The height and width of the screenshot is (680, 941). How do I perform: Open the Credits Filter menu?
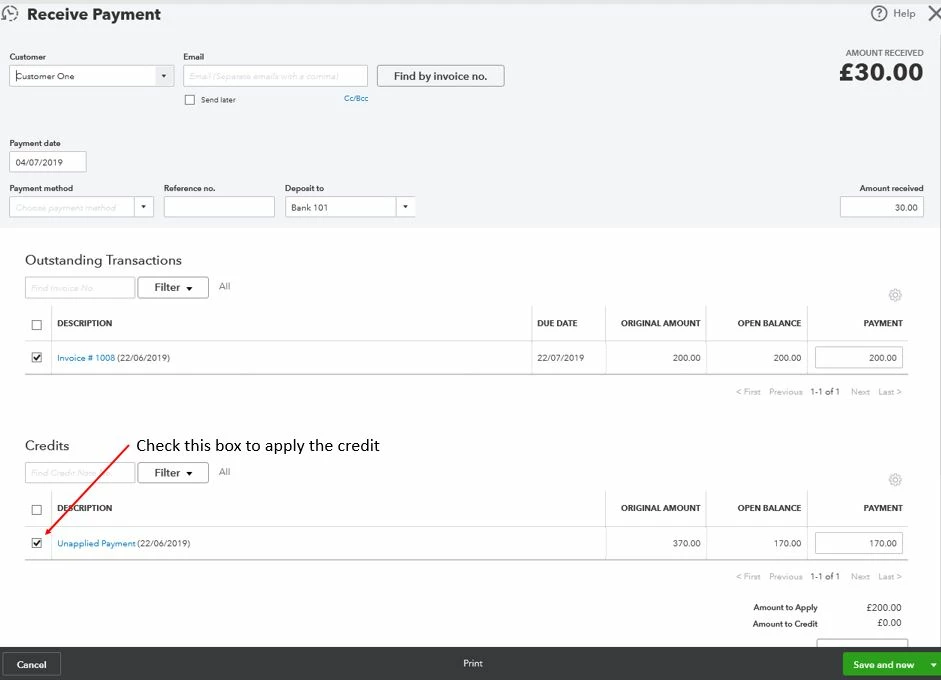pos(173,472)
